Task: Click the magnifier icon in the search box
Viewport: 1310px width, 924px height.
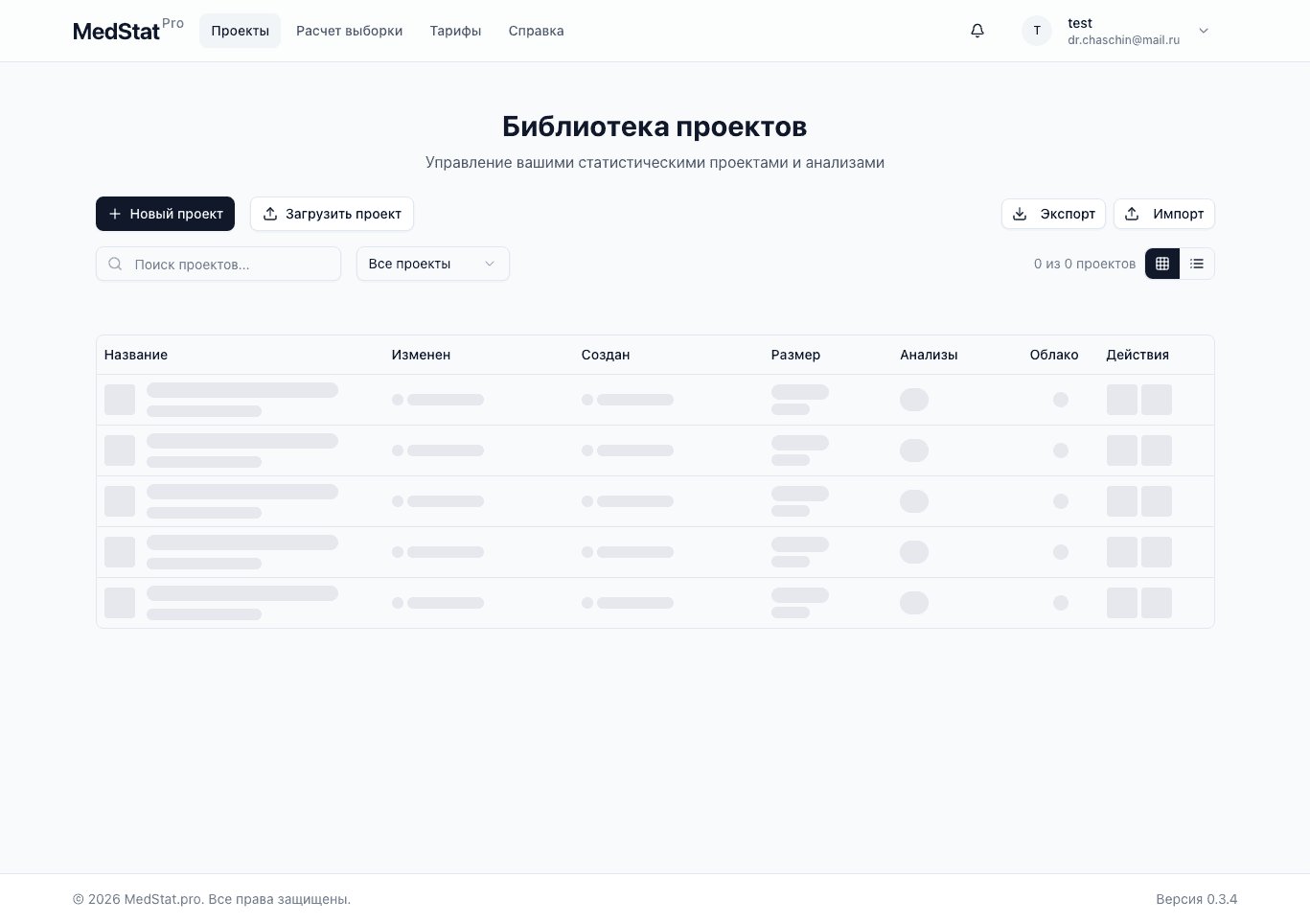Action: pos(115,264)
